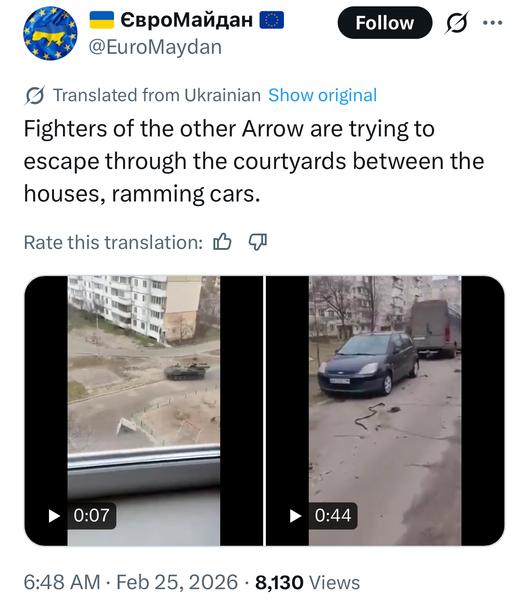
Task: Open the three-dot more options menu
Action: 493,23
